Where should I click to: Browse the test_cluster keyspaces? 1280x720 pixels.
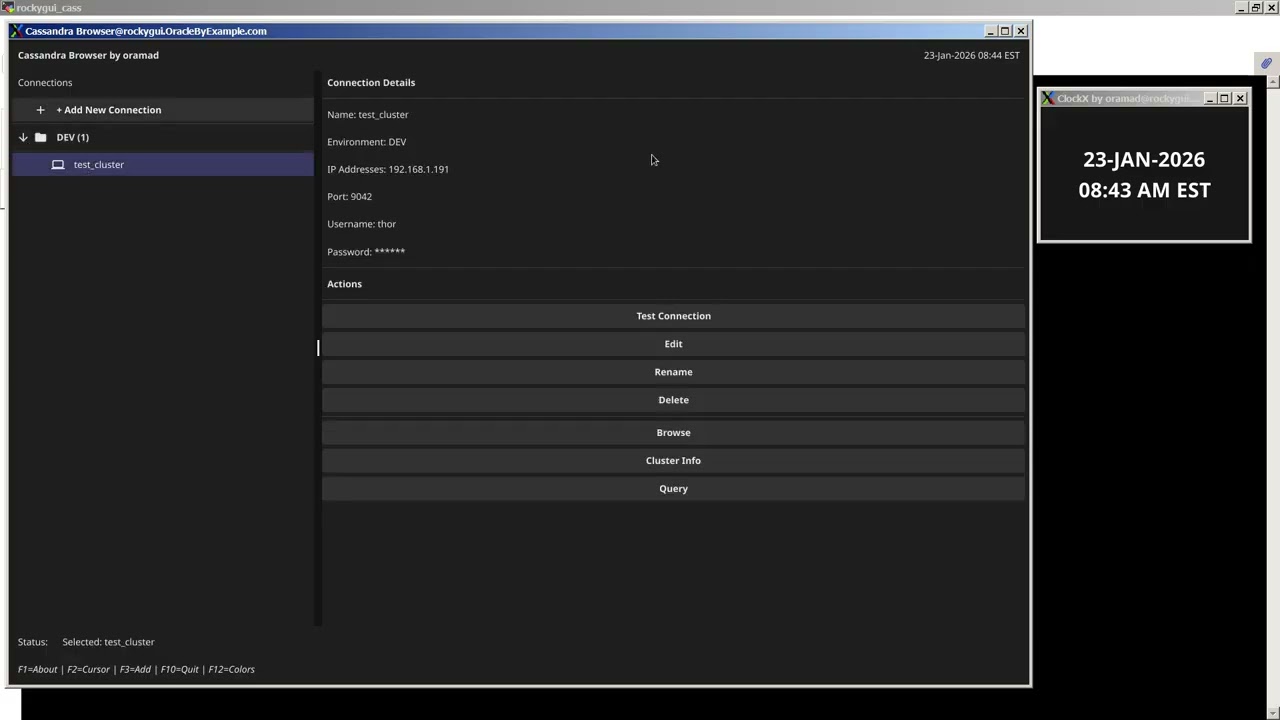click(673, 433)
